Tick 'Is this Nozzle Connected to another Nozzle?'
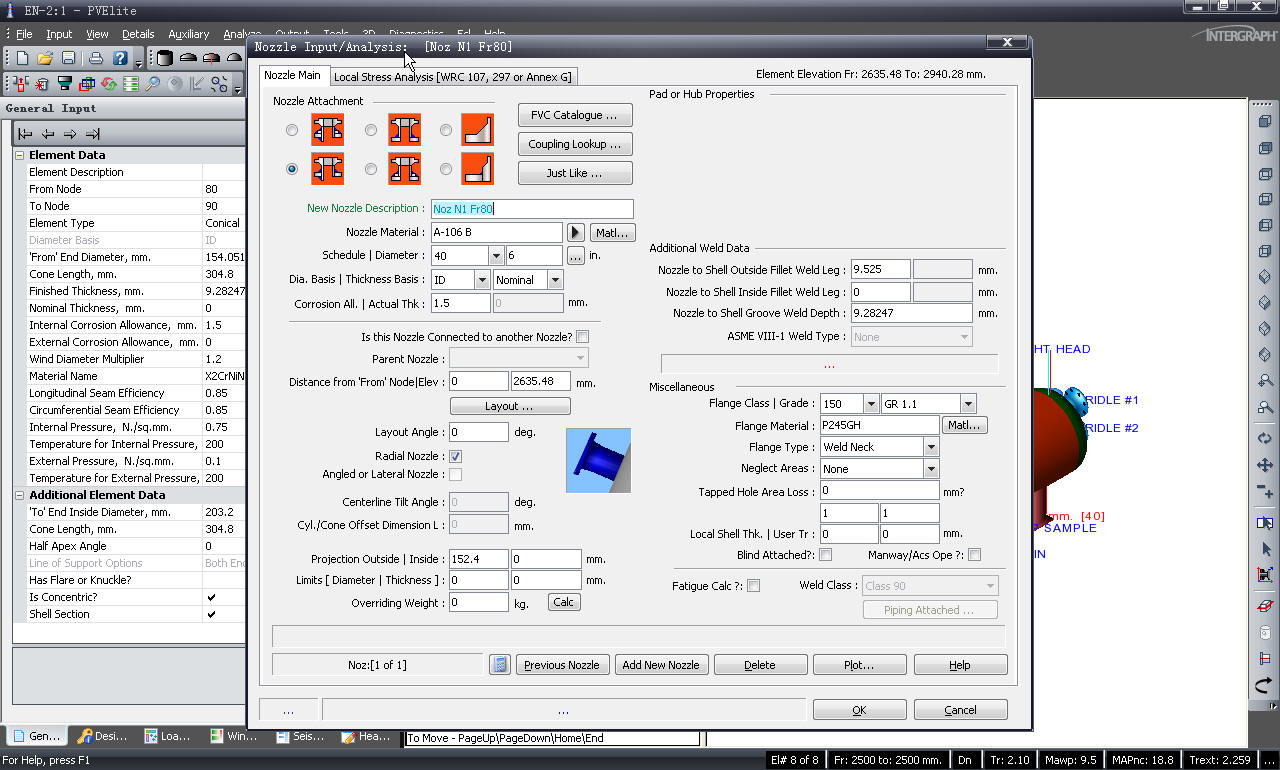 click(x=582, y=337)
